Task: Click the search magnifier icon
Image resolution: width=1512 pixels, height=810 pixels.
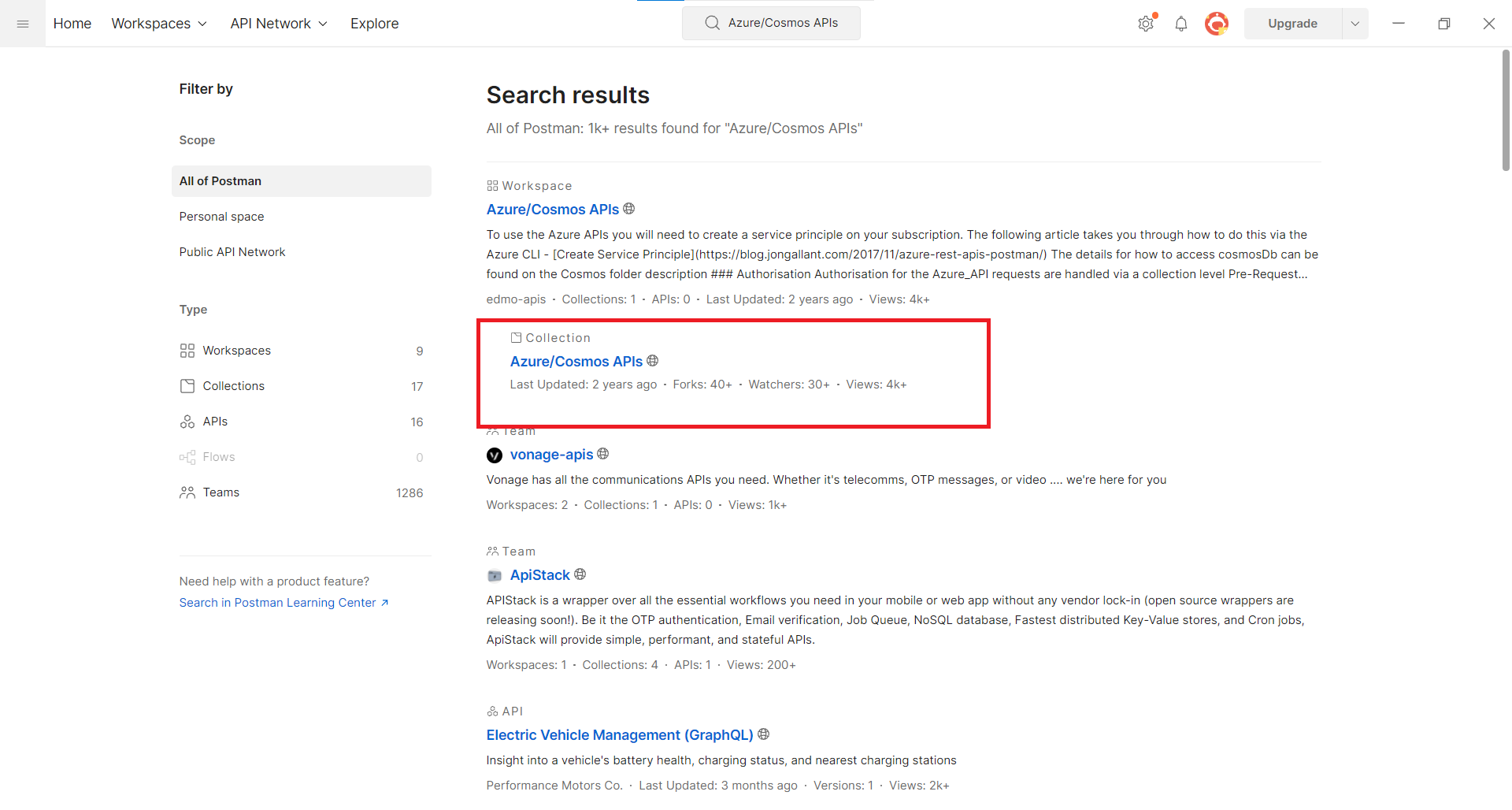Action: click(x=712, y=23)
